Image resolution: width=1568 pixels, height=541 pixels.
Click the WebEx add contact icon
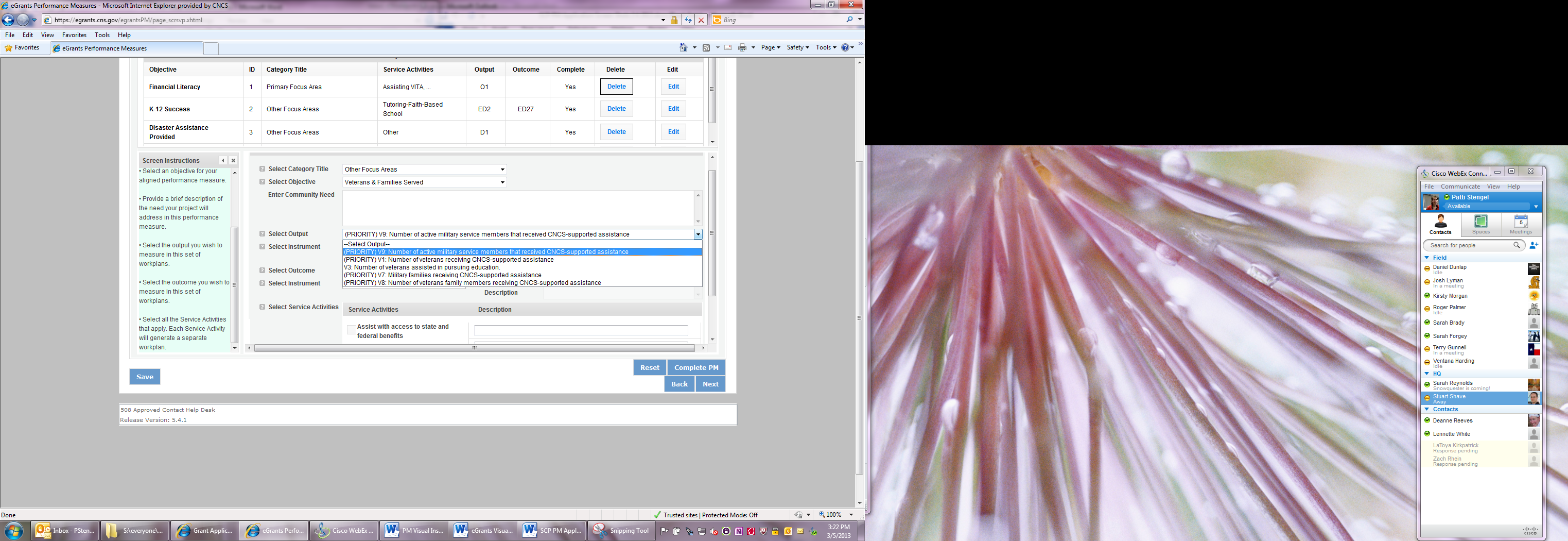coord(1534,246)
